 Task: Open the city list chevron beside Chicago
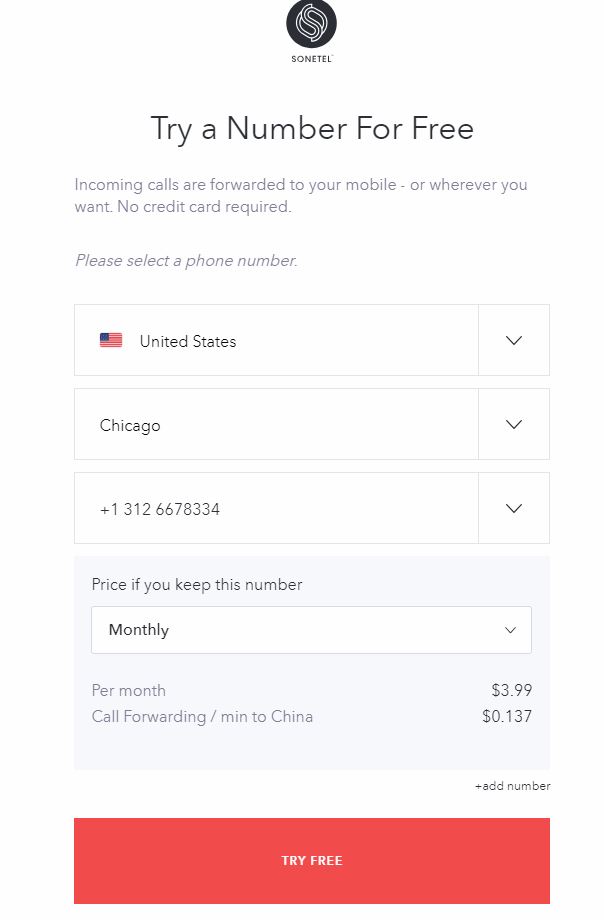pos(514,424)
